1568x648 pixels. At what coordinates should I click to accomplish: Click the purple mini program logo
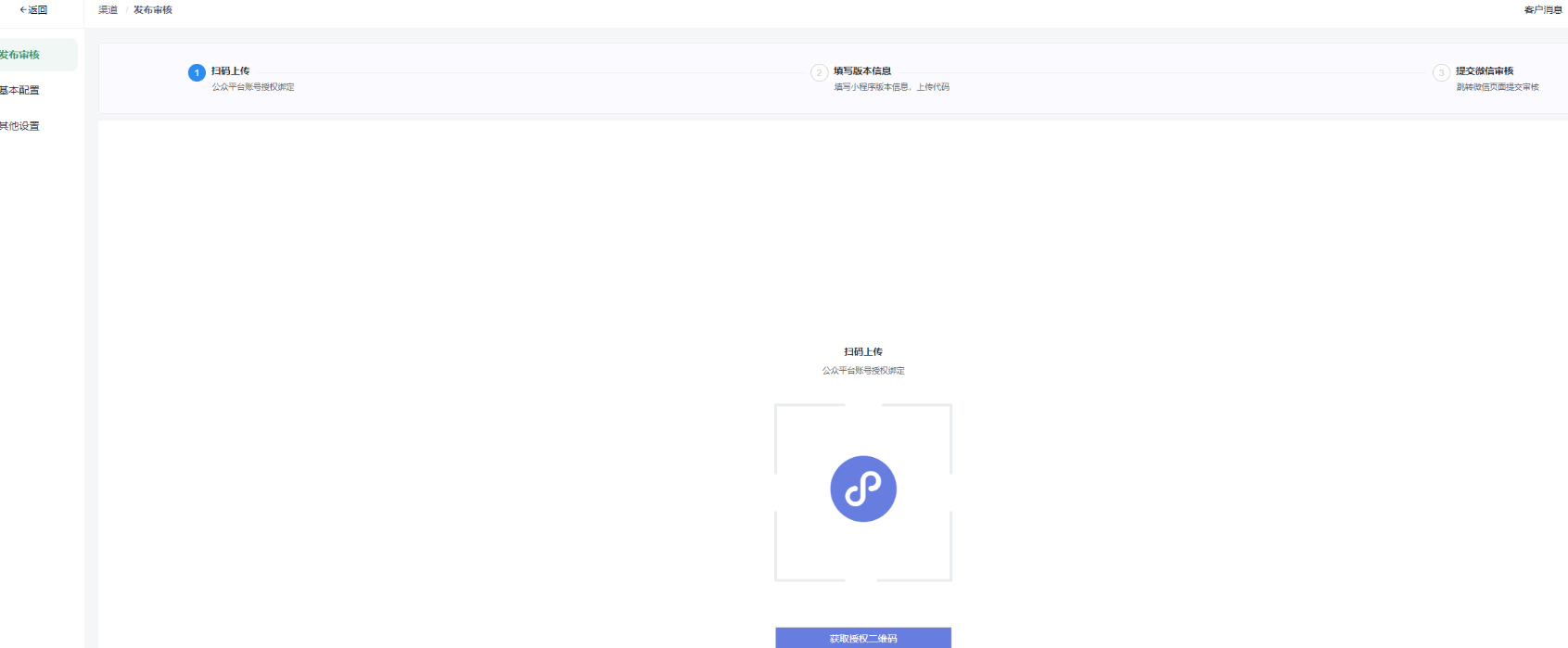click(863, 489)
